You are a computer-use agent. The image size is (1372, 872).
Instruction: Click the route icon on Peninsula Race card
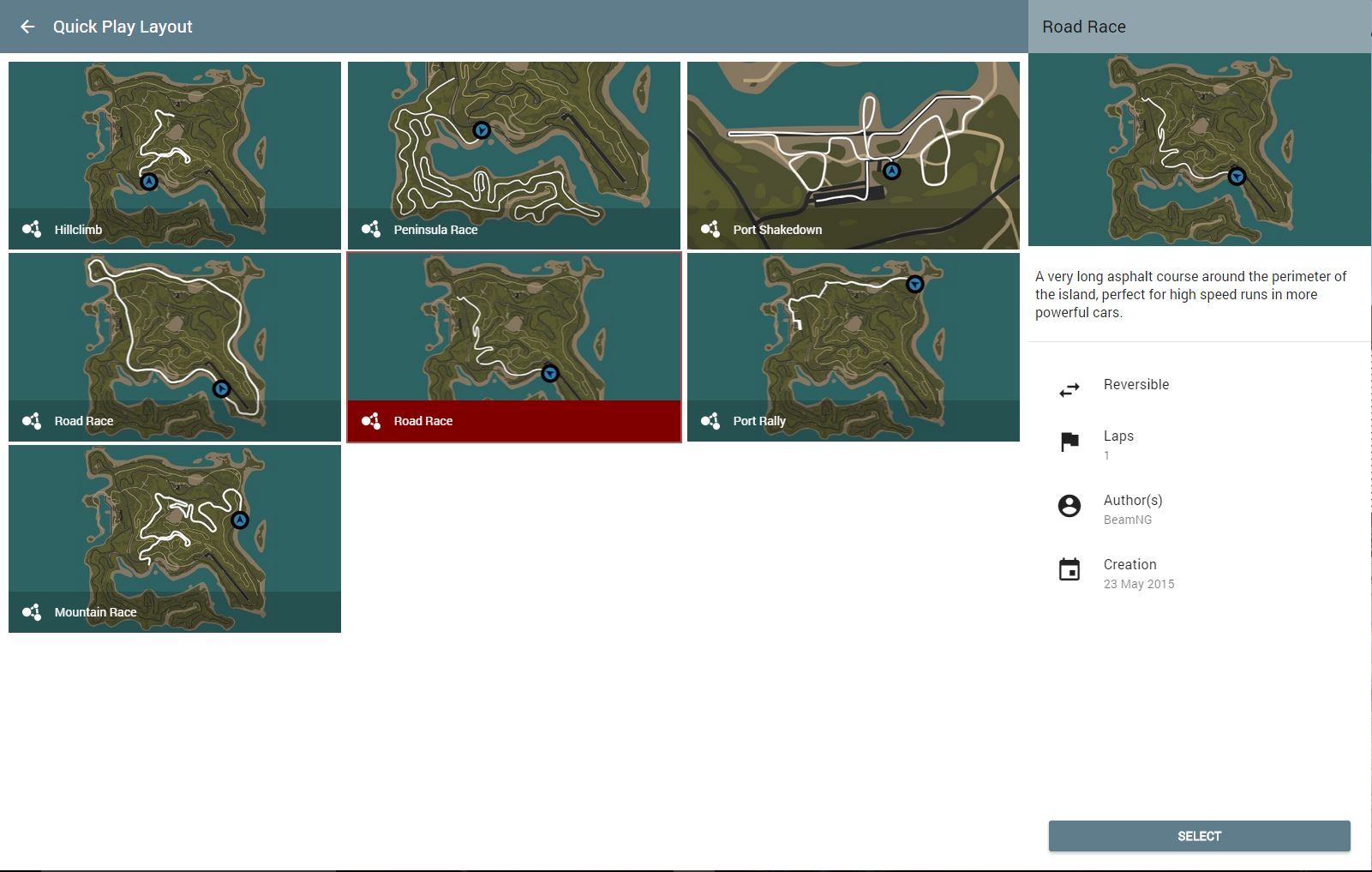[371, 229]
